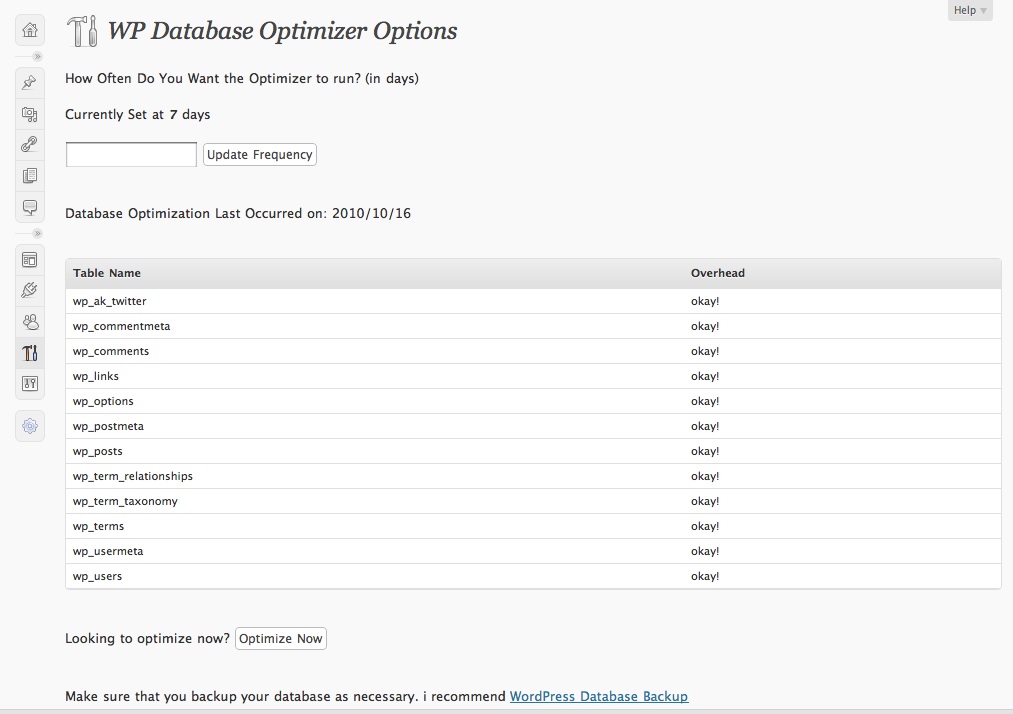Viewport: 1013px width, 714px height.
Task: Click the Optimize Now button
Action: [280, 638]
